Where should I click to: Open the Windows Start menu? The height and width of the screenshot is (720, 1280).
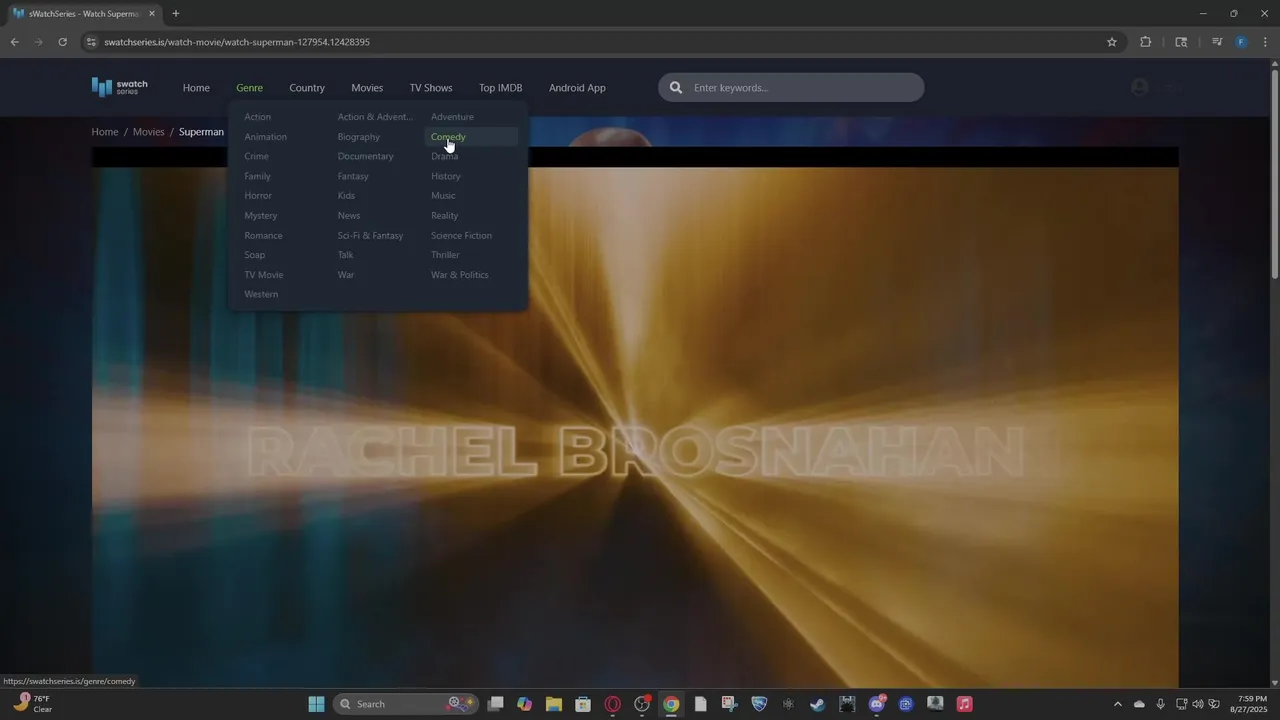coord(316,704)
